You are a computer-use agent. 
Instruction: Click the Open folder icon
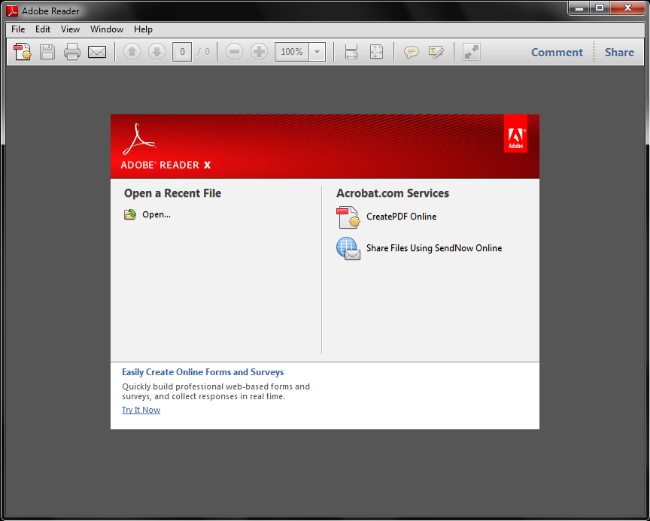pos(130,214)
